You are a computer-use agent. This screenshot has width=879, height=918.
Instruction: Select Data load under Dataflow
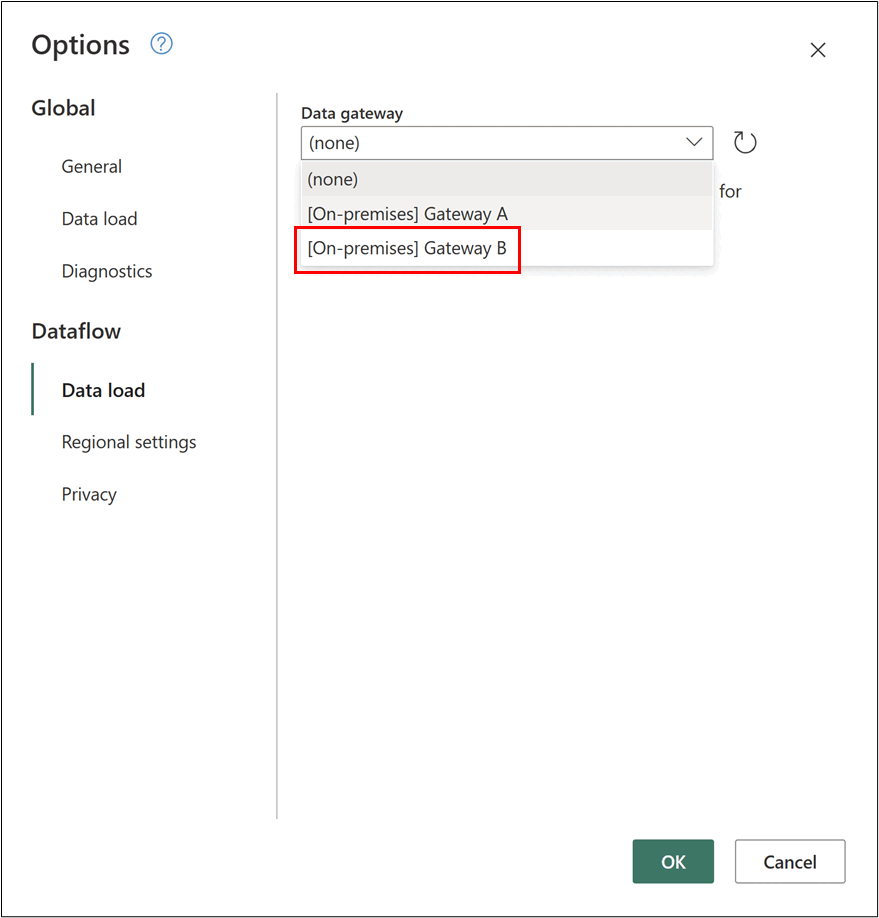(x=103, y=390)
